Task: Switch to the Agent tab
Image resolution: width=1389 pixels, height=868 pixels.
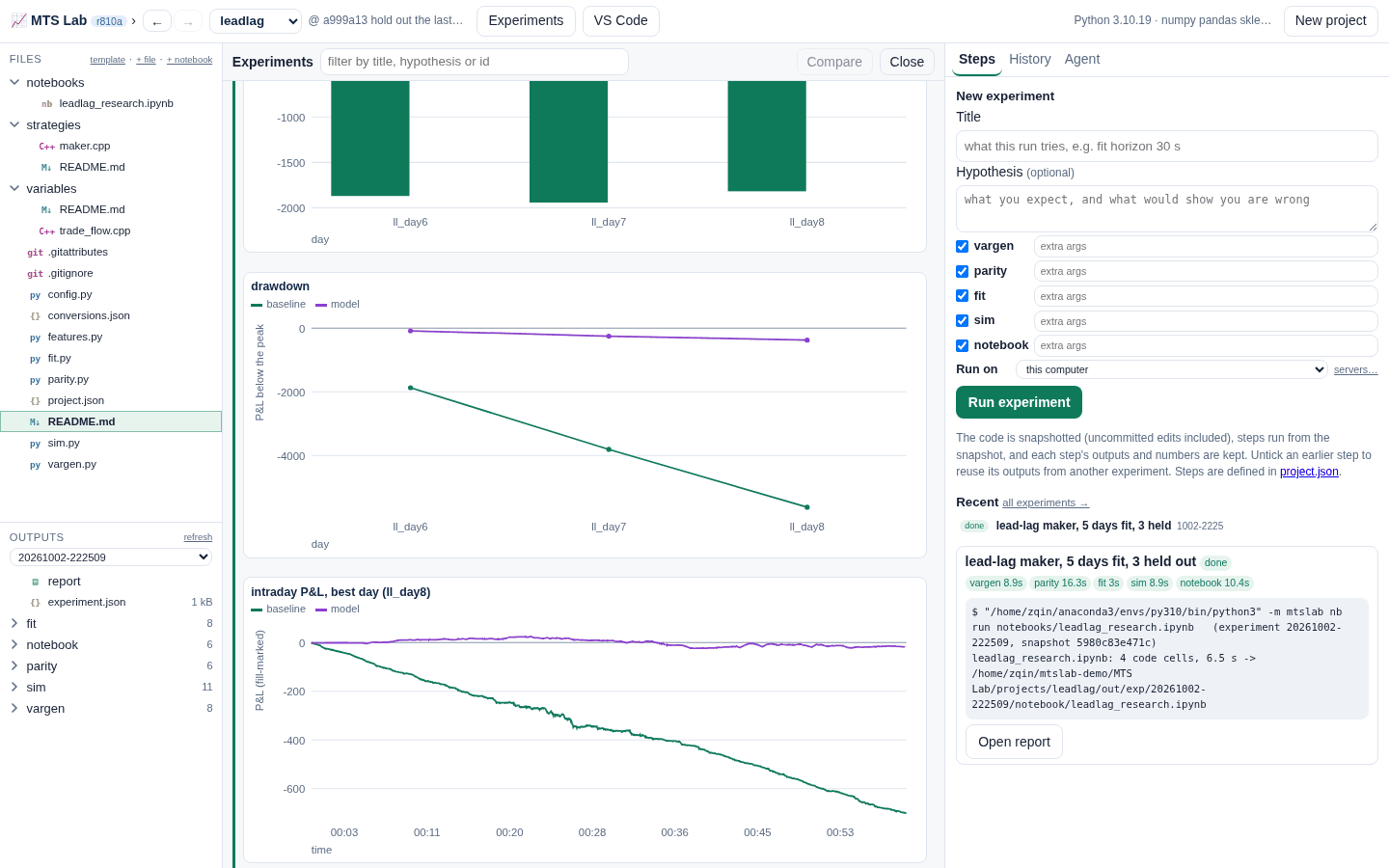Action: click(1082, 60)
